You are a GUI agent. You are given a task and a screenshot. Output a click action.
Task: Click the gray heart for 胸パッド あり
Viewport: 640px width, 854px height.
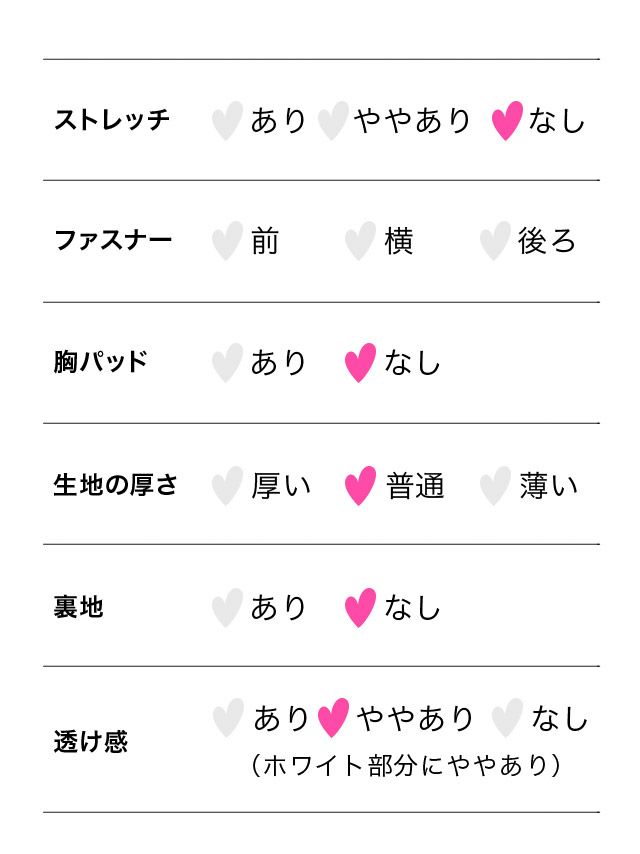[227, 363]
